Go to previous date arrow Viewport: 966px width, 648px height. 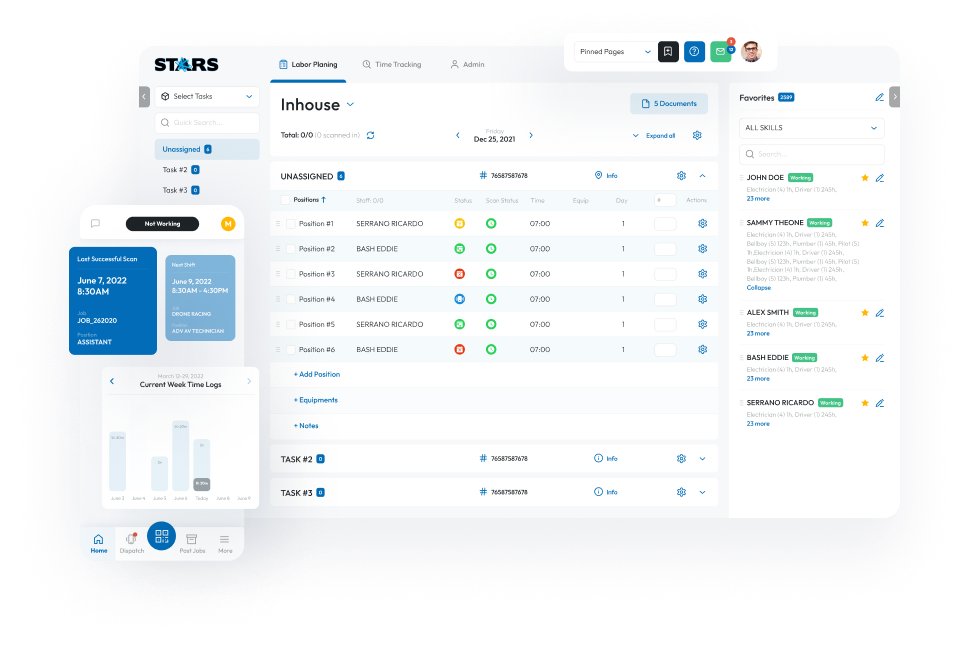pos(458,136)
